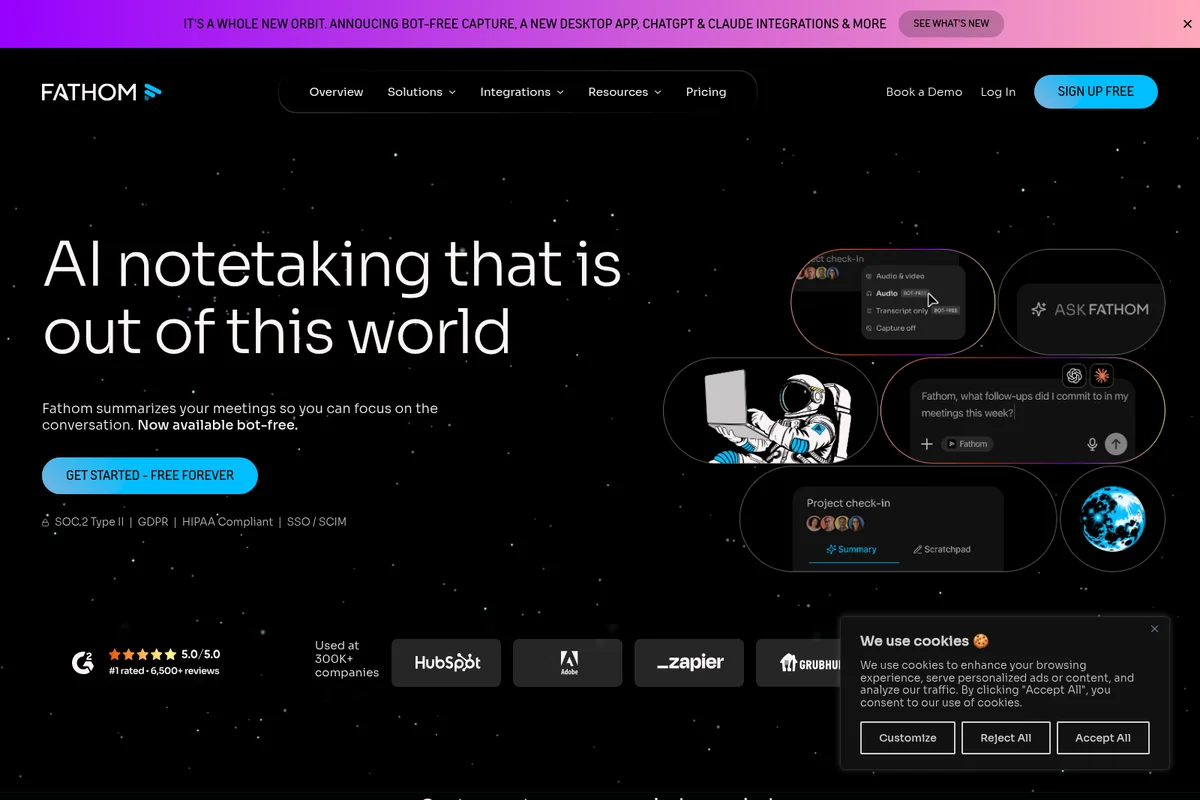1200x800 pixels.
Task: Click the Log In link
Action: pos(998,92)
